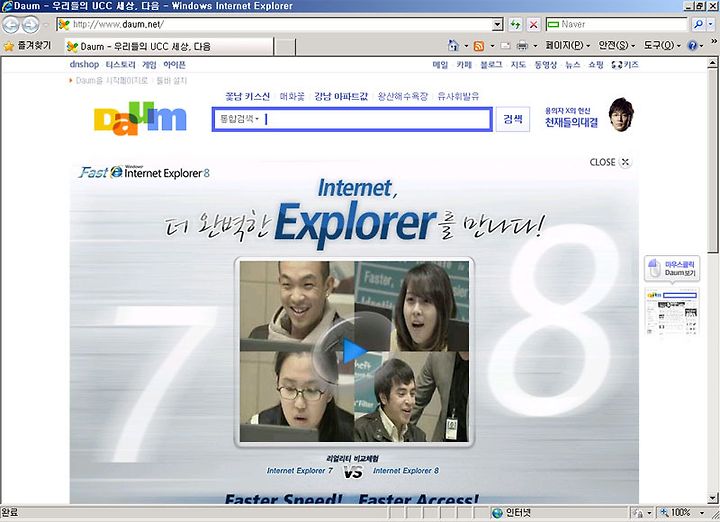Screen dimensions: 720x522
Task: Open the 블로그 link in top navigation
Action: (491, 65)
